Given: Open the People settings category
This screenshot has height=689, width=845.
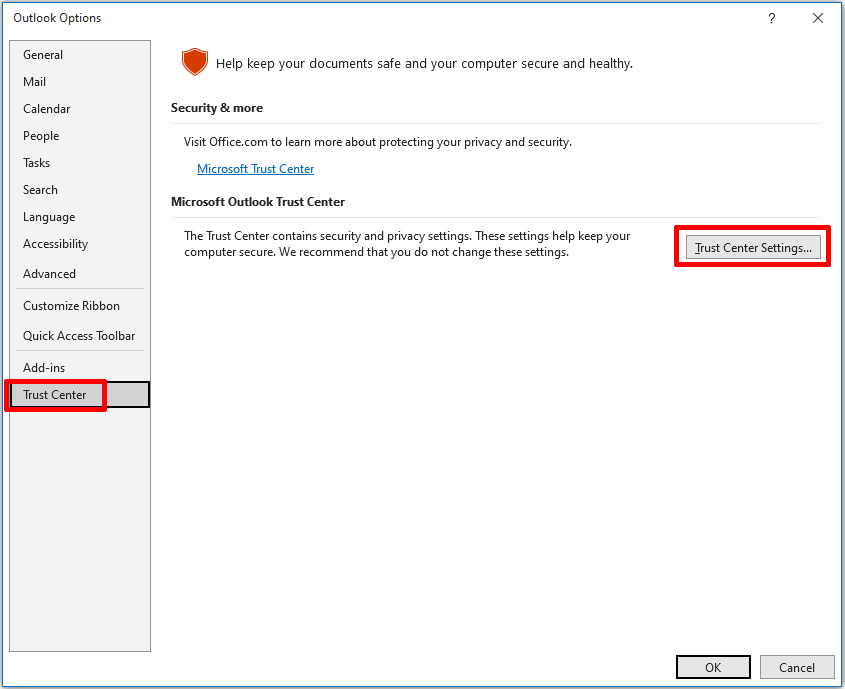Looking at the screenshot, I should tap(41, 136).
